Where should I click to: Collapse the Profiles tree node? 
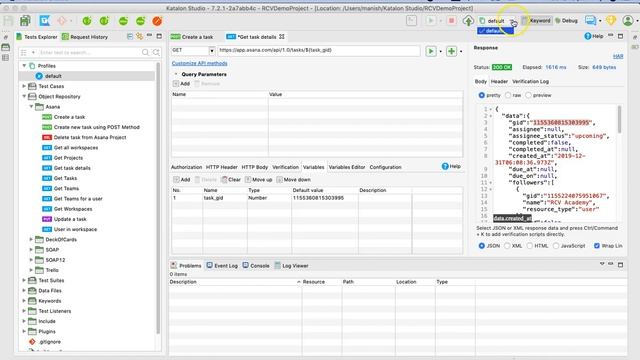24,65
